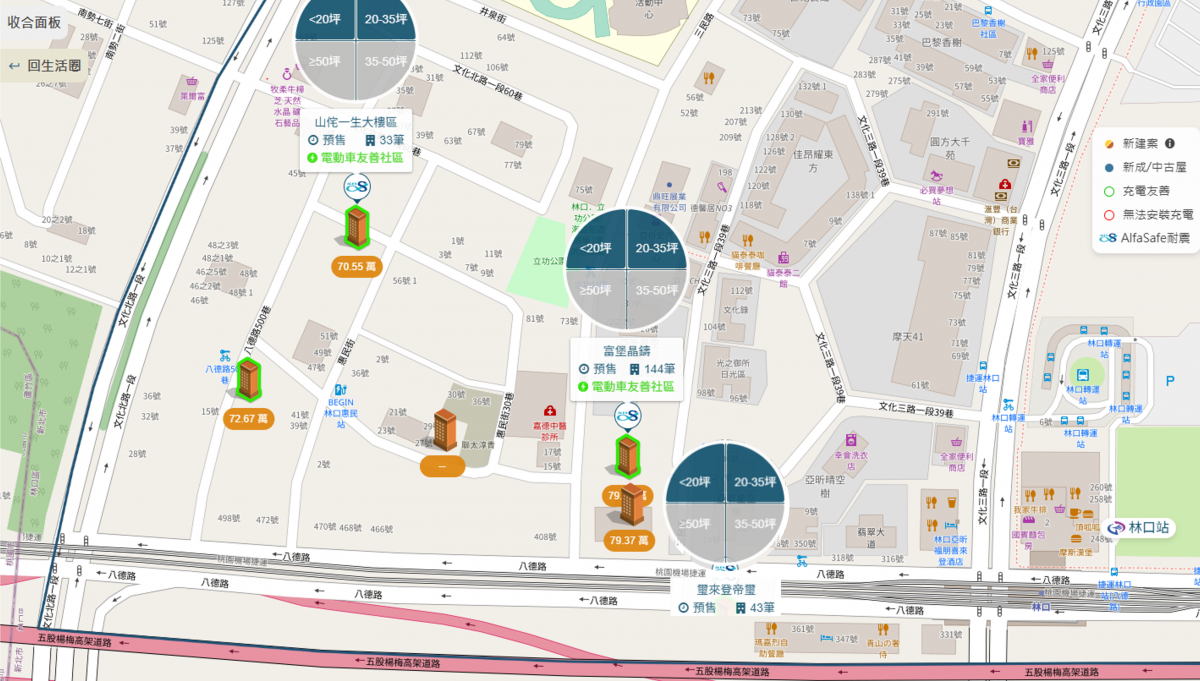Select <20坪 quadrant above 山佬一生大樓區

click(323, 19)
